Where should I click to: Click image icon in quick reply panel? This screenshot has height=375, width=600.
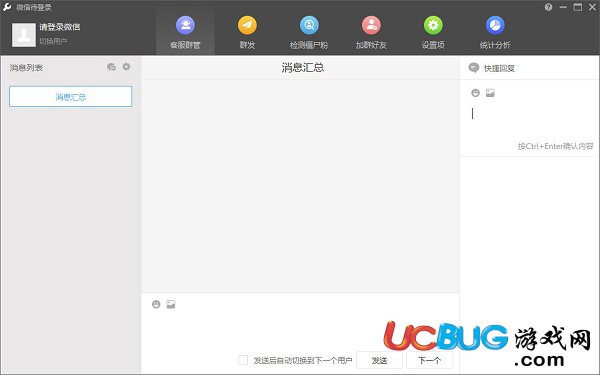coord(490,93)
